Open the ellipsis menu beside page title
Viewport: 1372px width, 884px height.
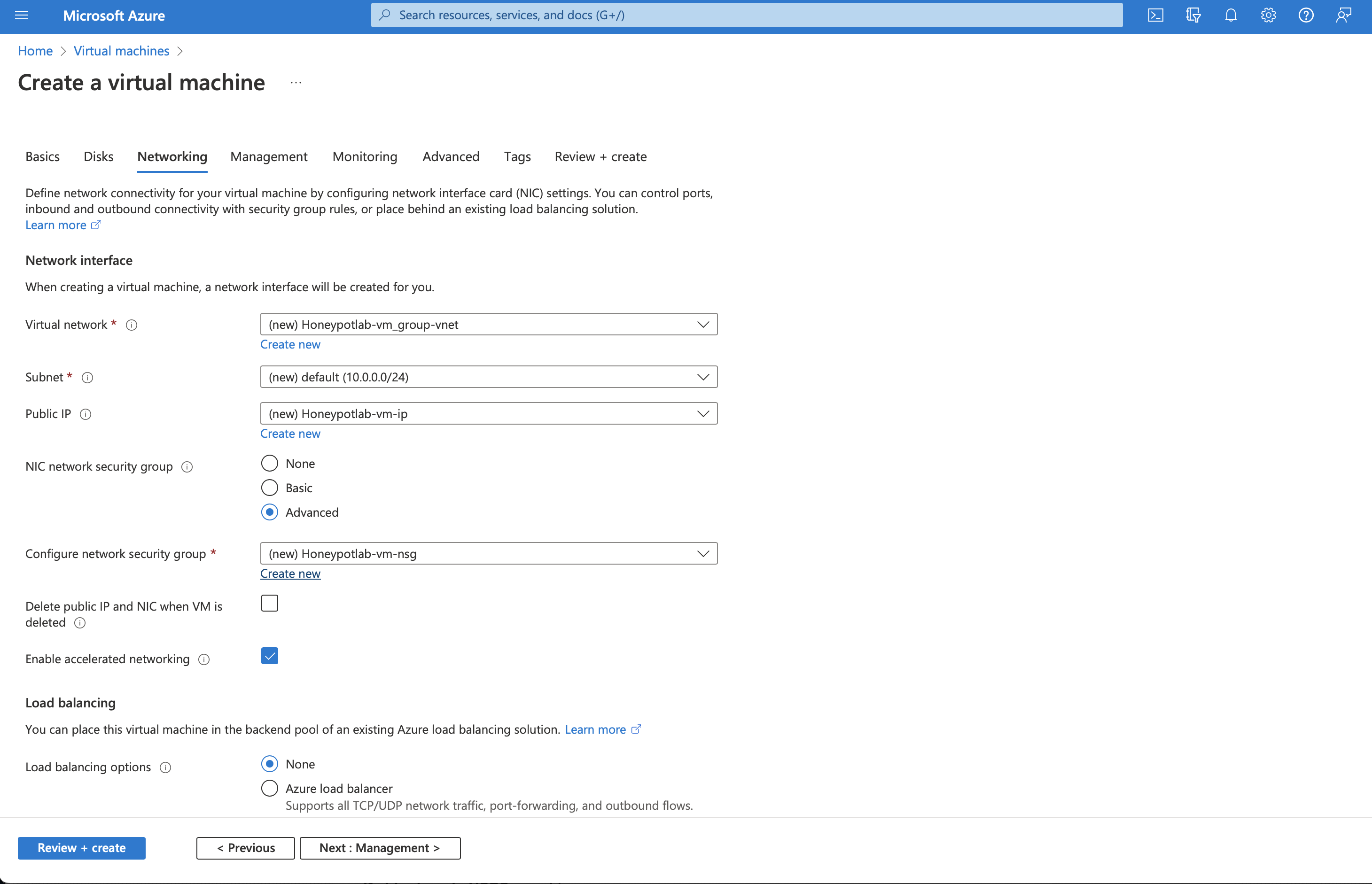tap(296, 83)
